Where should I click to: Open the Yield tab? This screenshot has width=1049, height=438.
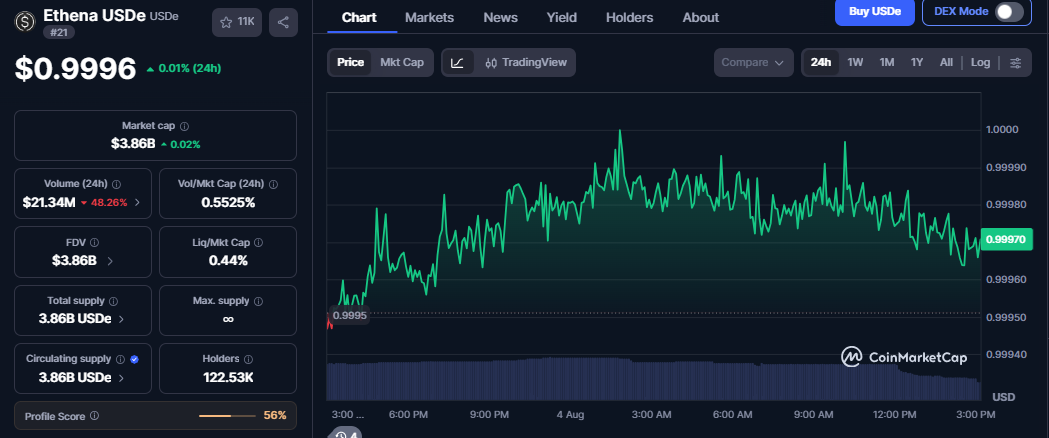point(562,18)
